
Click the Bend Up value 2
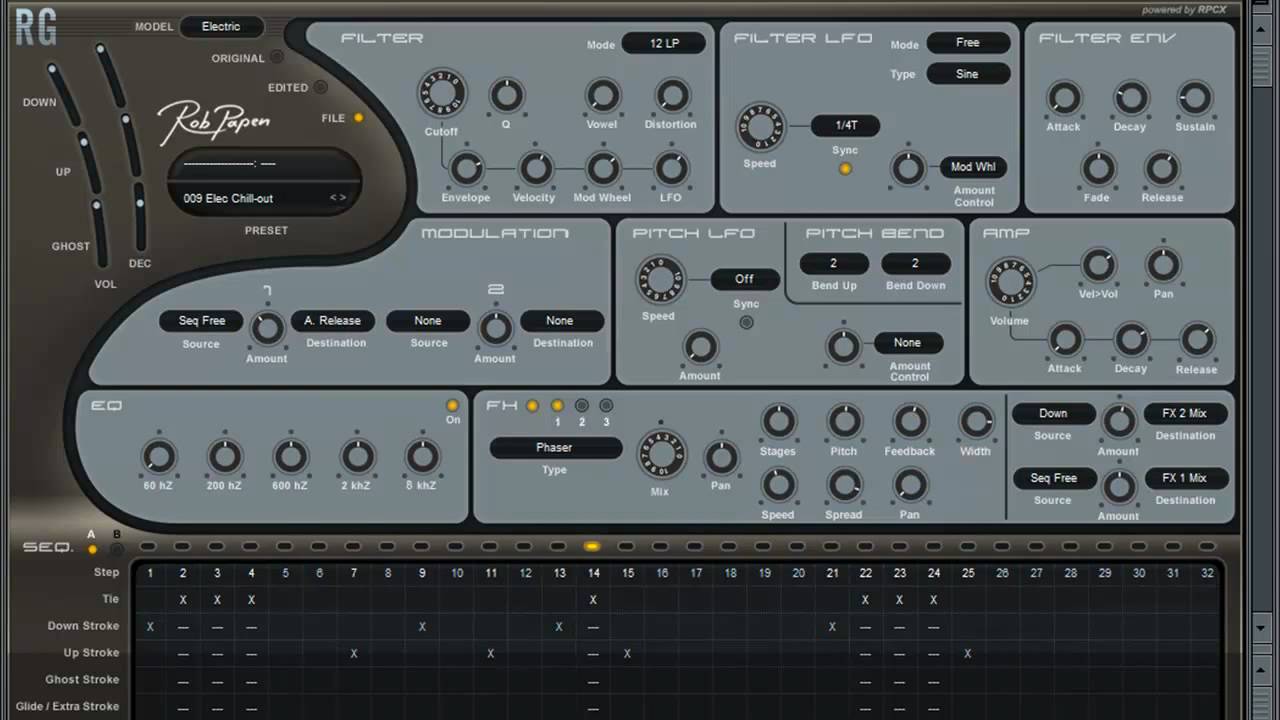click(833, 264)
